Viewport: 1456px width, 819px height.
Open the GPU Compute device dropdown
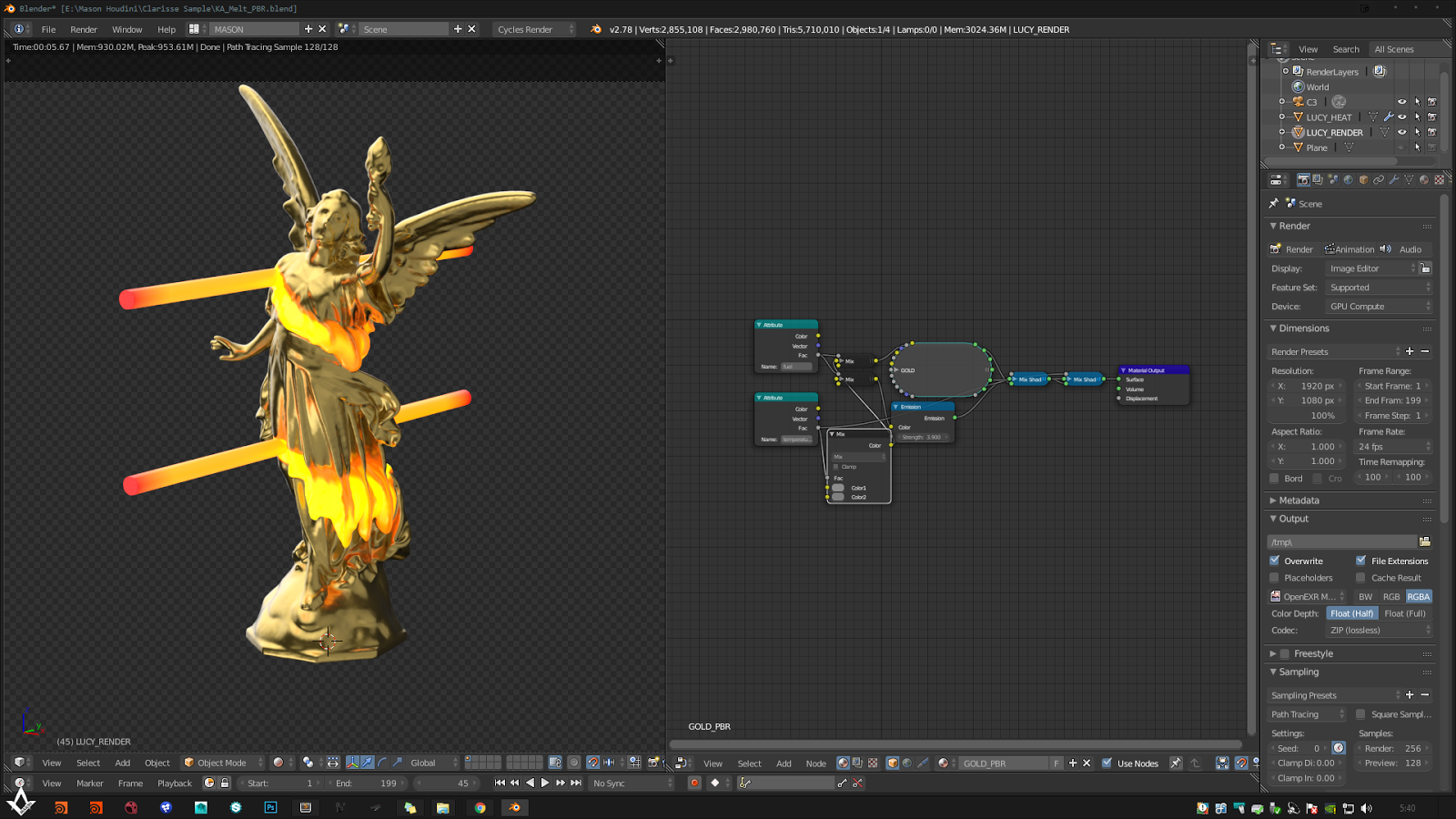pos(1378,307)
